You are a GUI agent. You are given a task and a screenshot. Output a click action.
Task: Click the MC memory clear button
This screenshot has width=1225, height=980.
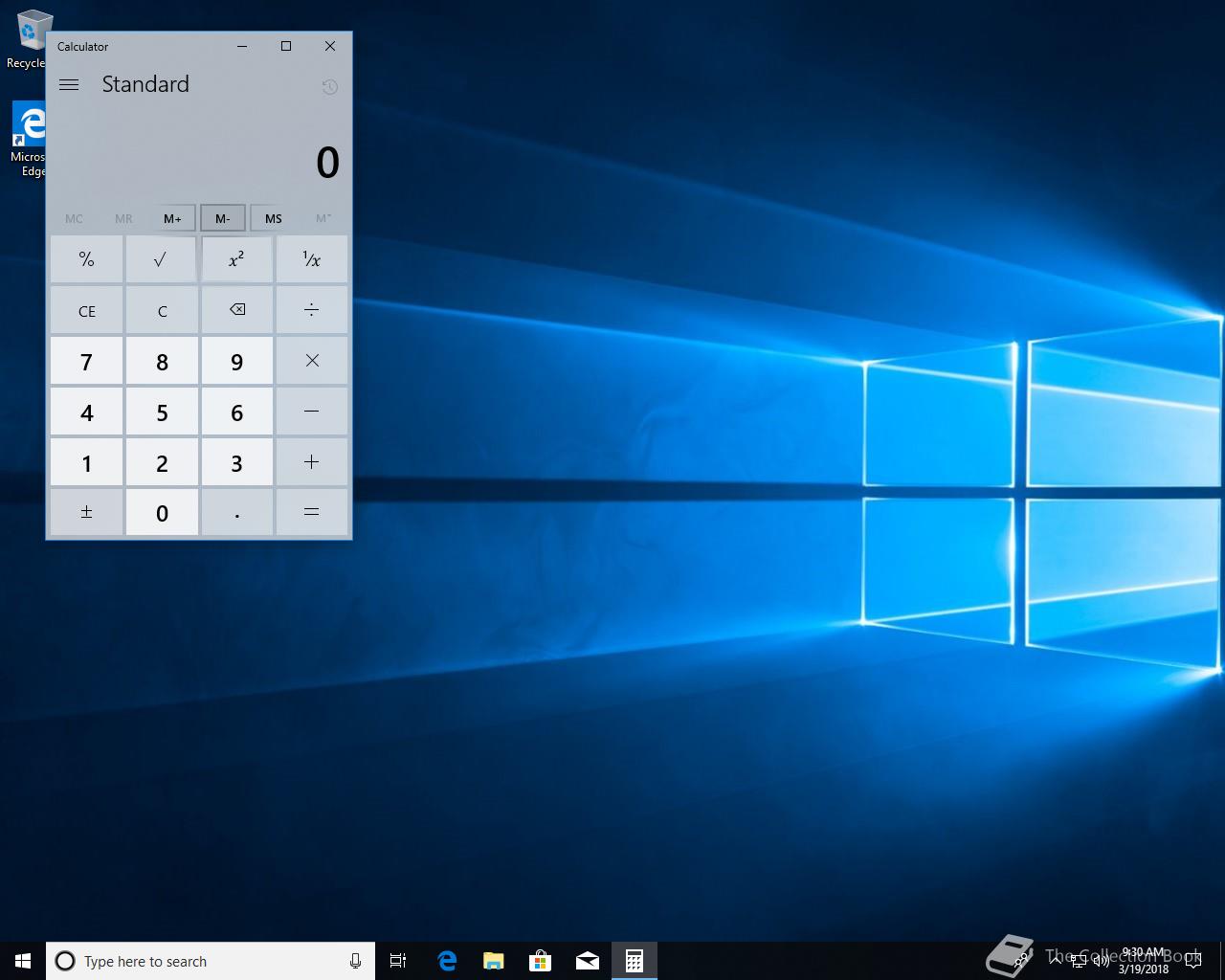(x=74, y=218)
